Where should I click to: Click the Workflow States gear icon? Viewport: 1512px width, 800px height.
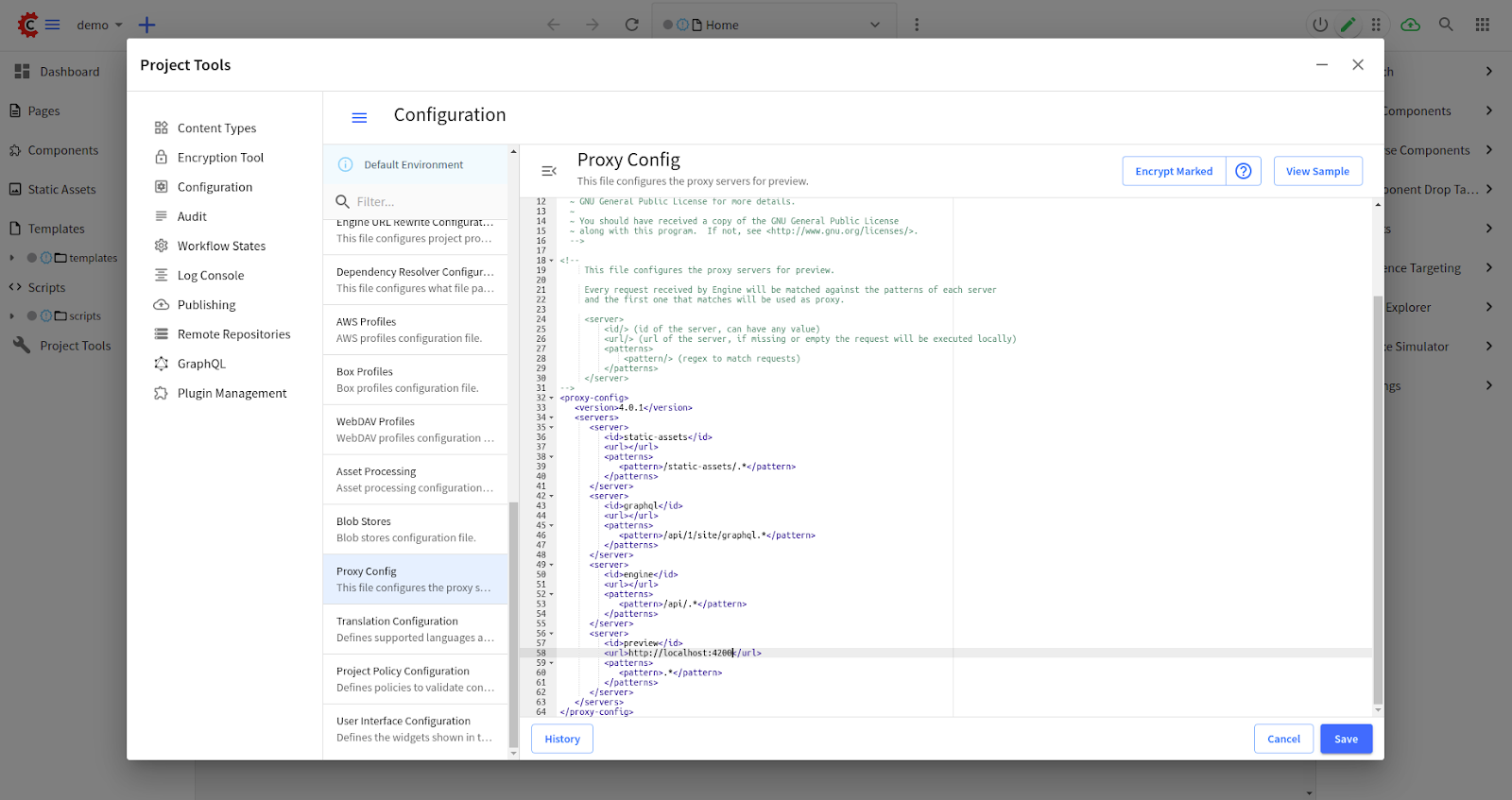162,246
